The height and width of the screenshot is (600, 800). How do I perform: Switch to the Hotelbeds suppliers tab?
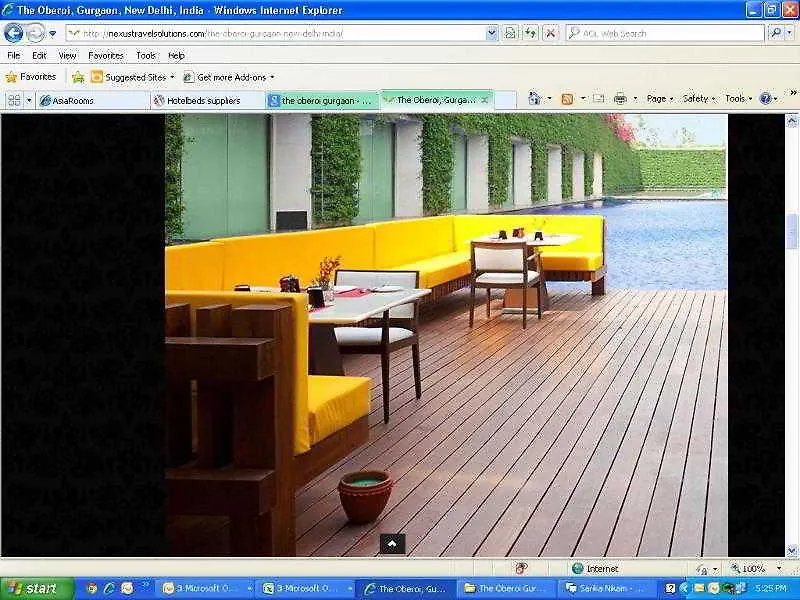[208, 101]
